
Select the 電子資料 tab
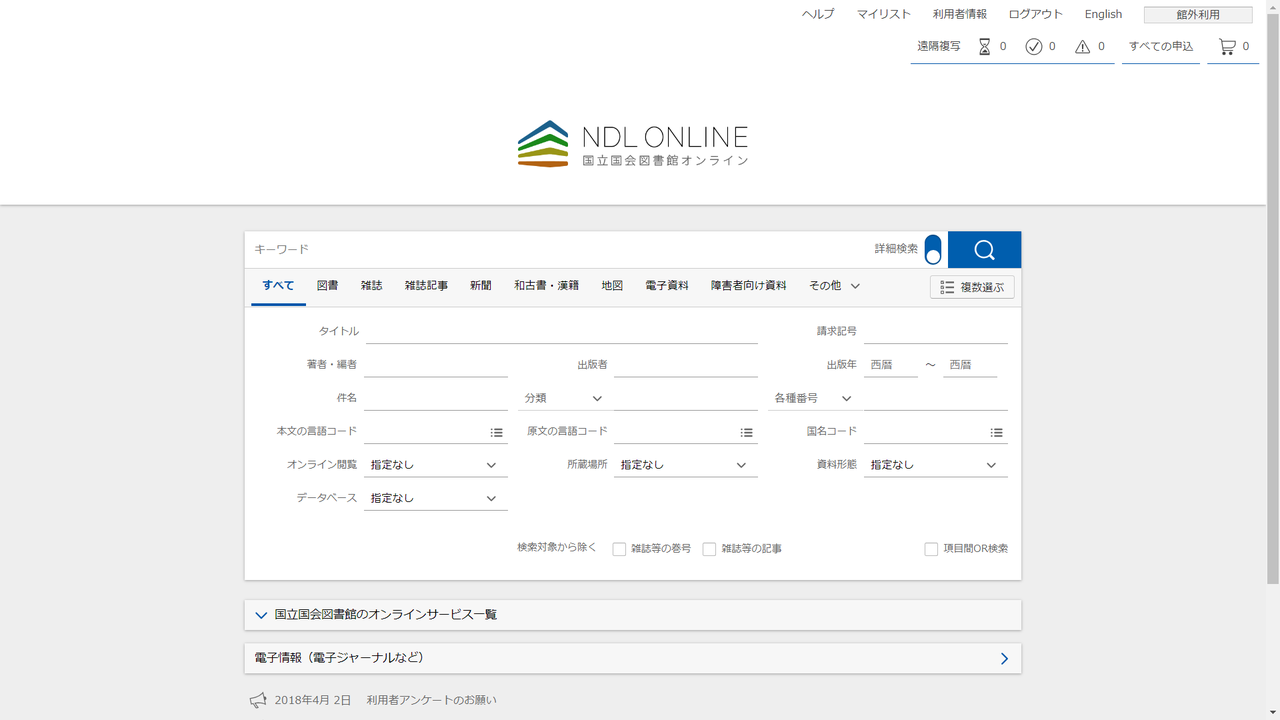(x=667, y=286)
